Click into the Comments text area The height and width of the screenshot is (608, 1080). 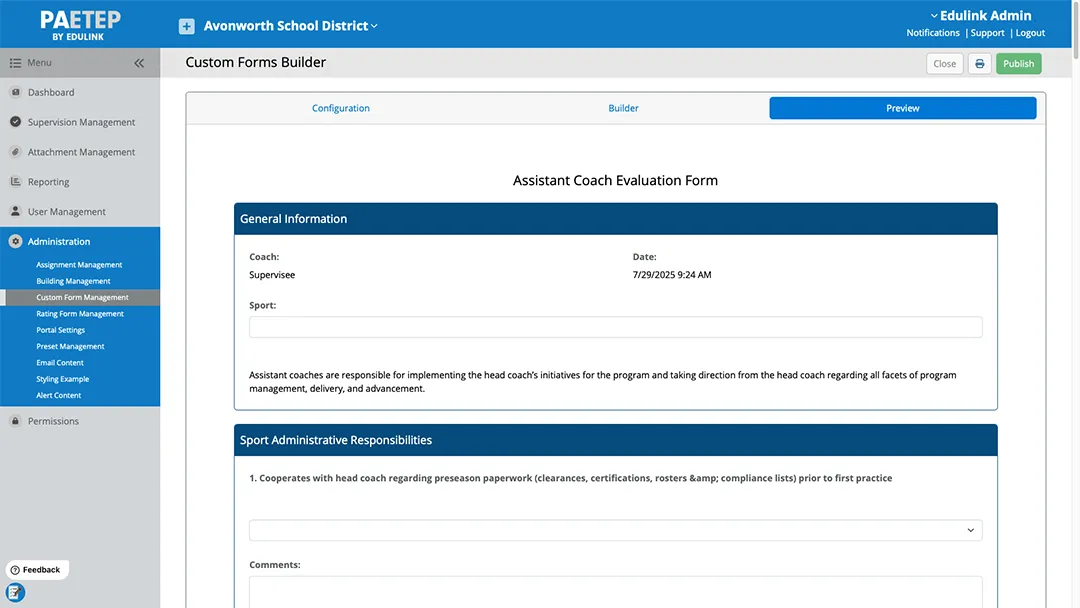[616, 592]
